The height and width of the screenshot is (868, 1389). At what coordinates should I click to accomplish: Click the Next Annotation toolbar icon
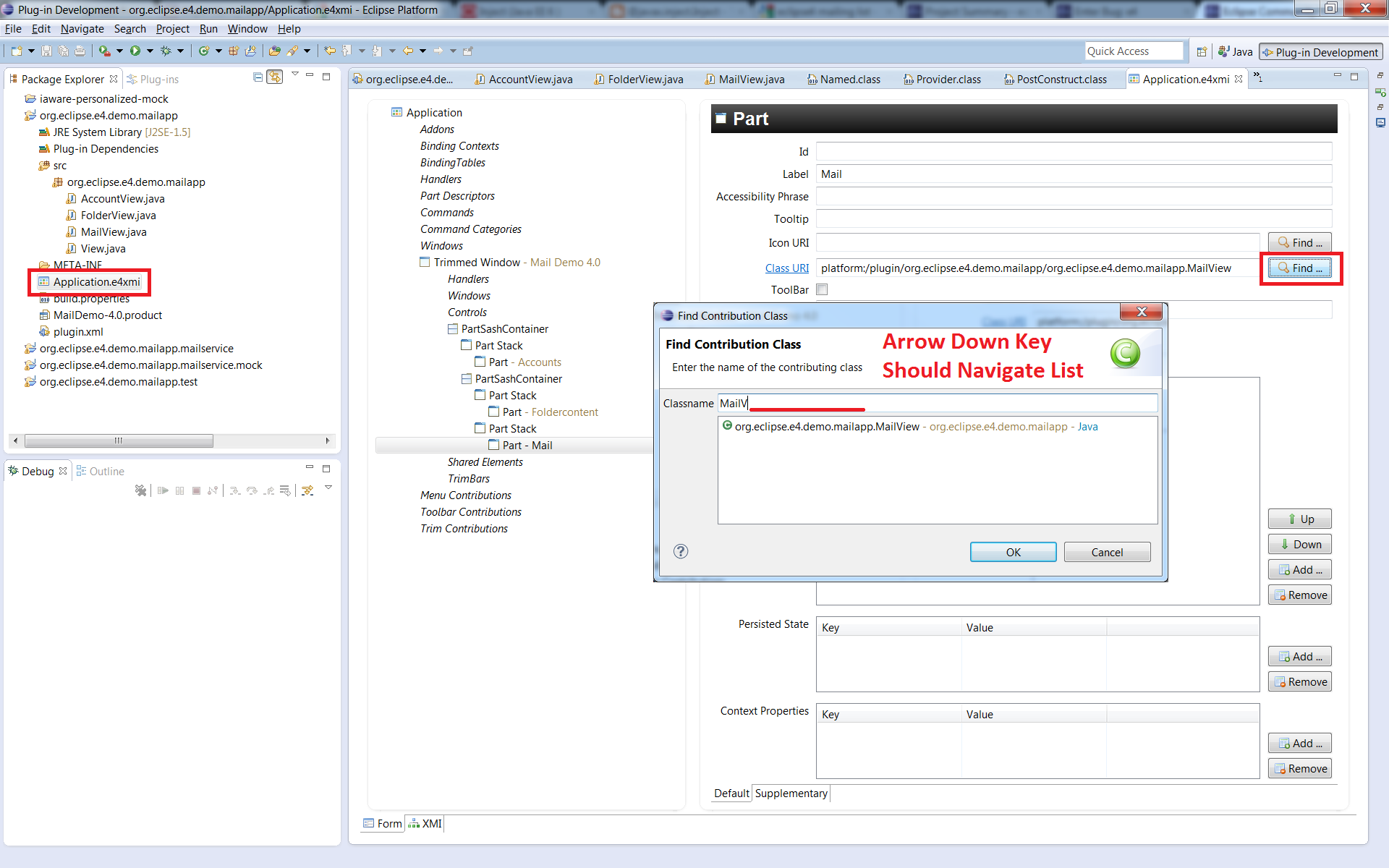click(x=376, y=51)
